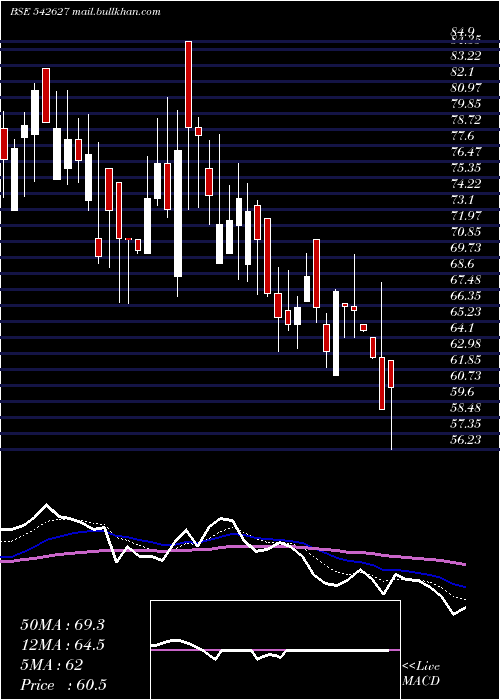The image size is (500, 700).
Task: Click the 71.97 axis label
Action: point(466,216)
